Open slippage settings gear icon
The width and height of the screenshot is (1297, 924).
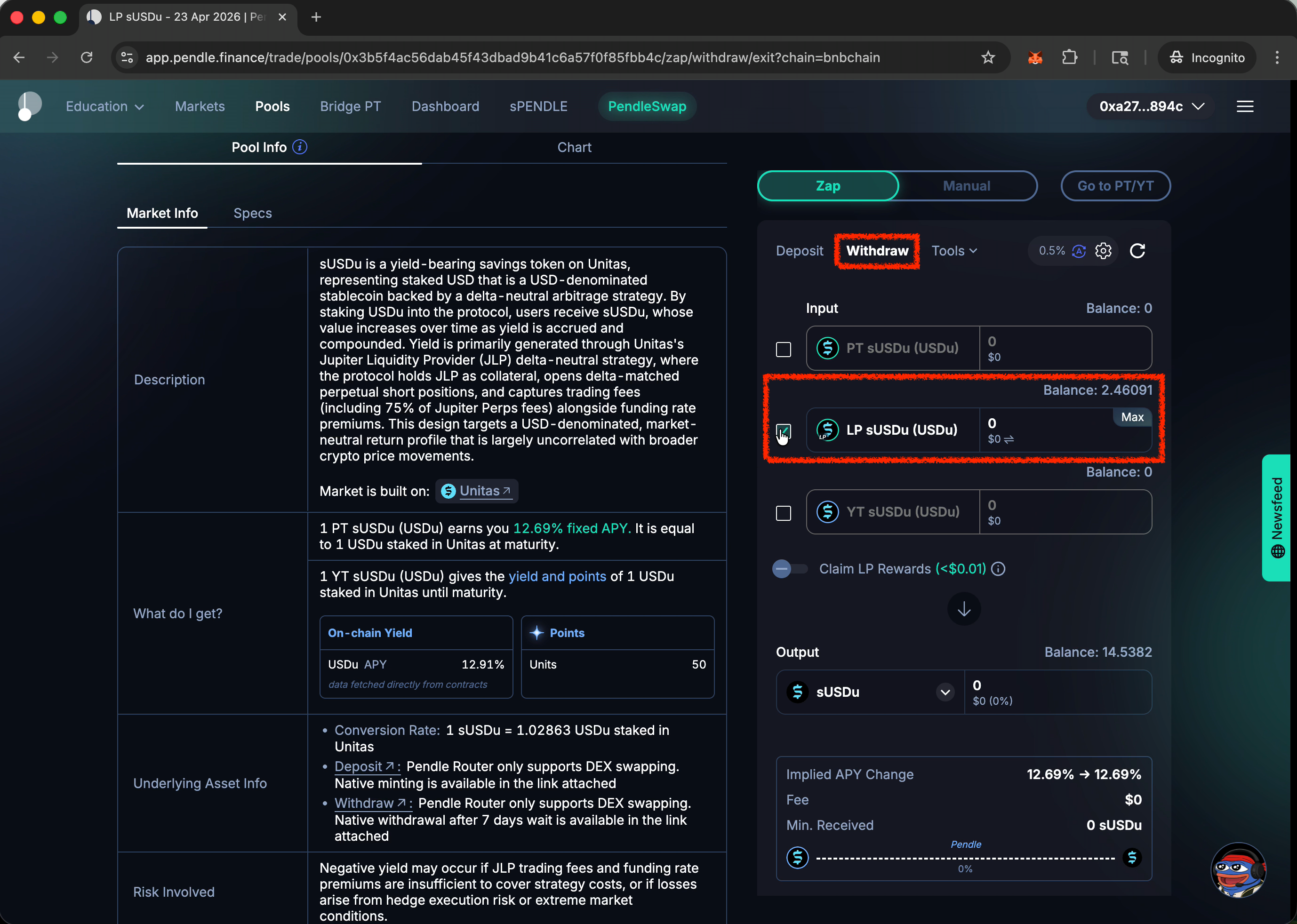[1103, 251]
